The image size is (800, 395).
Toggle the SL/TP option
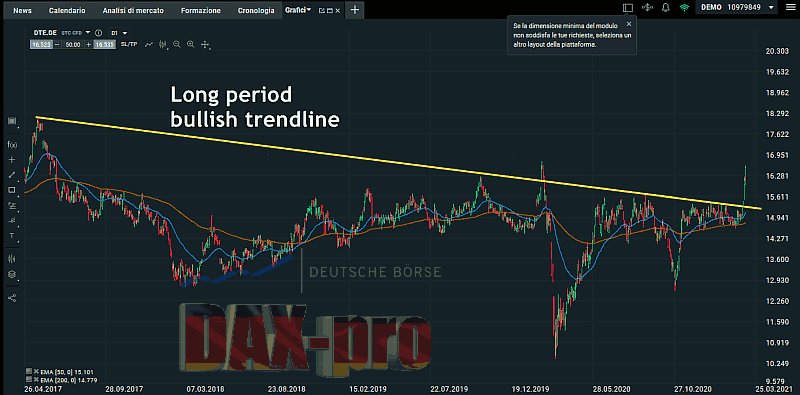pos(130,44)
